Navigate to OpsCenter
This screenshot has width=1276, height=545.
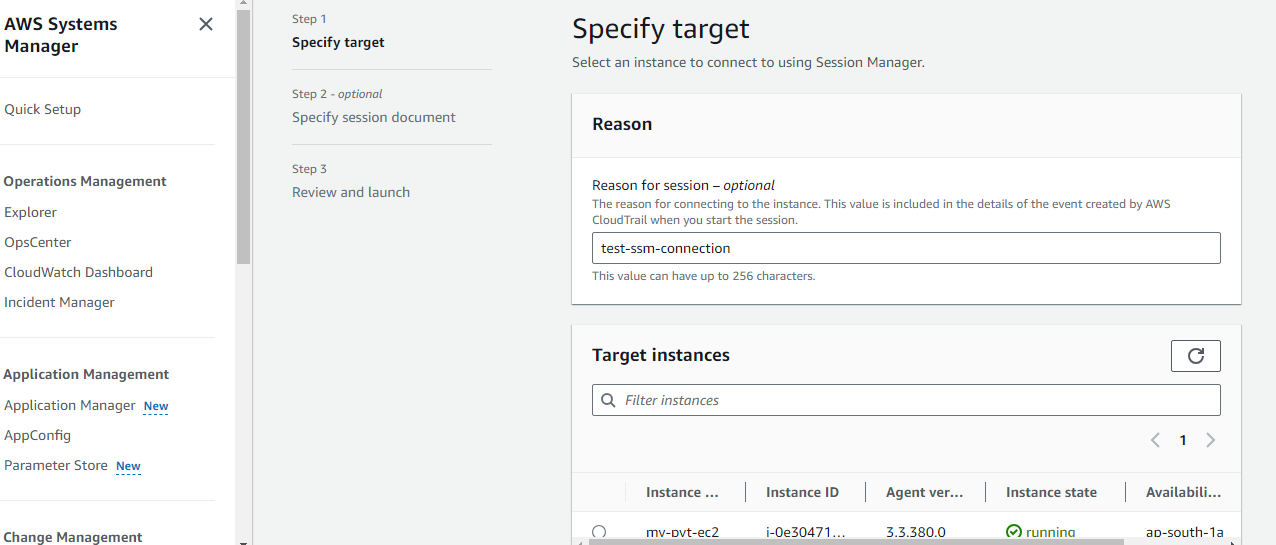pos(38,242)
